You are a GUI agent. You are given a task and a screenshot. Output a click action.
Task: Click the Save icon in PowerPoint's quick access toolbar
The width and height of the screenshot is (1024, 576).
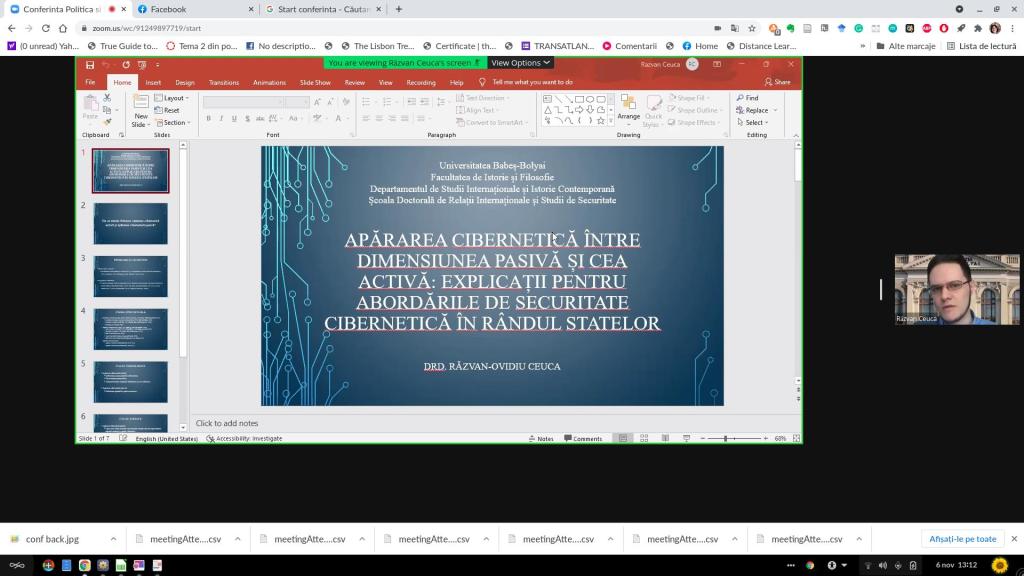[x=90, y=65]
